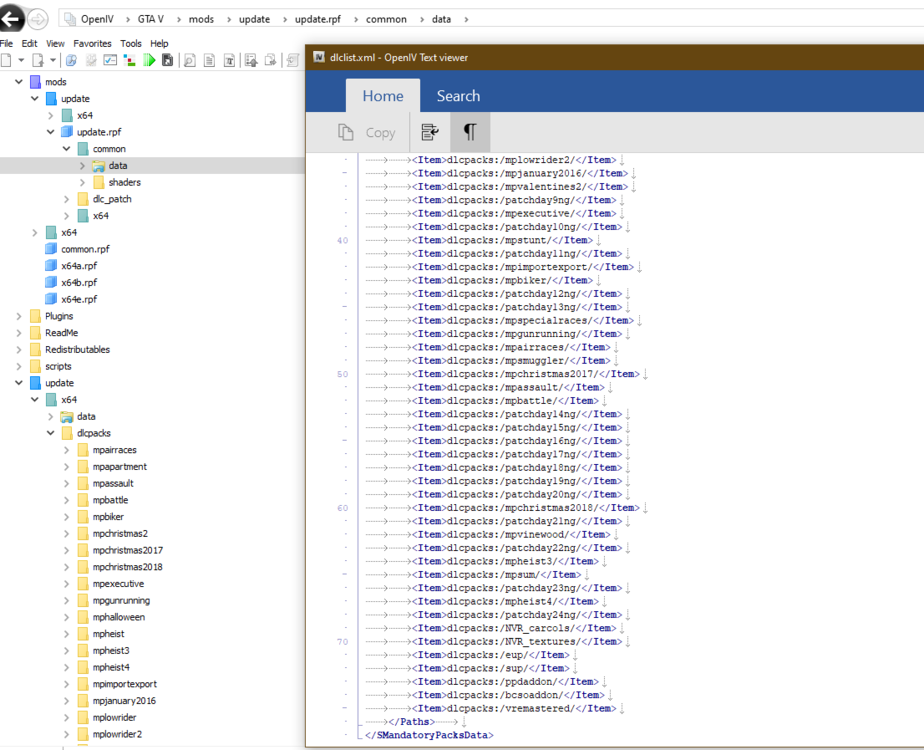Click the GTA V breadcrumb segment
Image resolution: width=924 pixels, height=750 pixels.
point(150,19)
